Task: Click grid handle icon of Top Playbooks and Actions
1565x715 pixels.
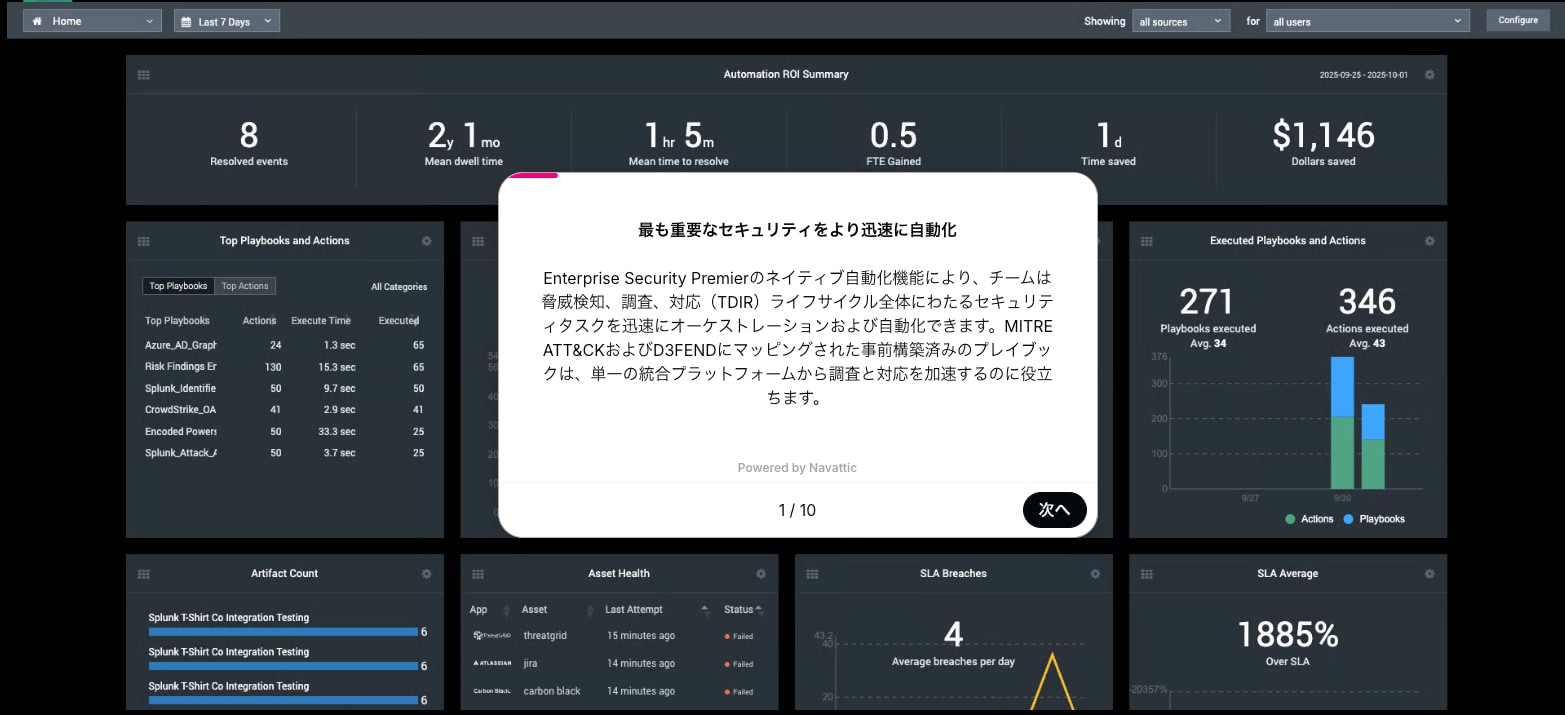Action: 144,241
